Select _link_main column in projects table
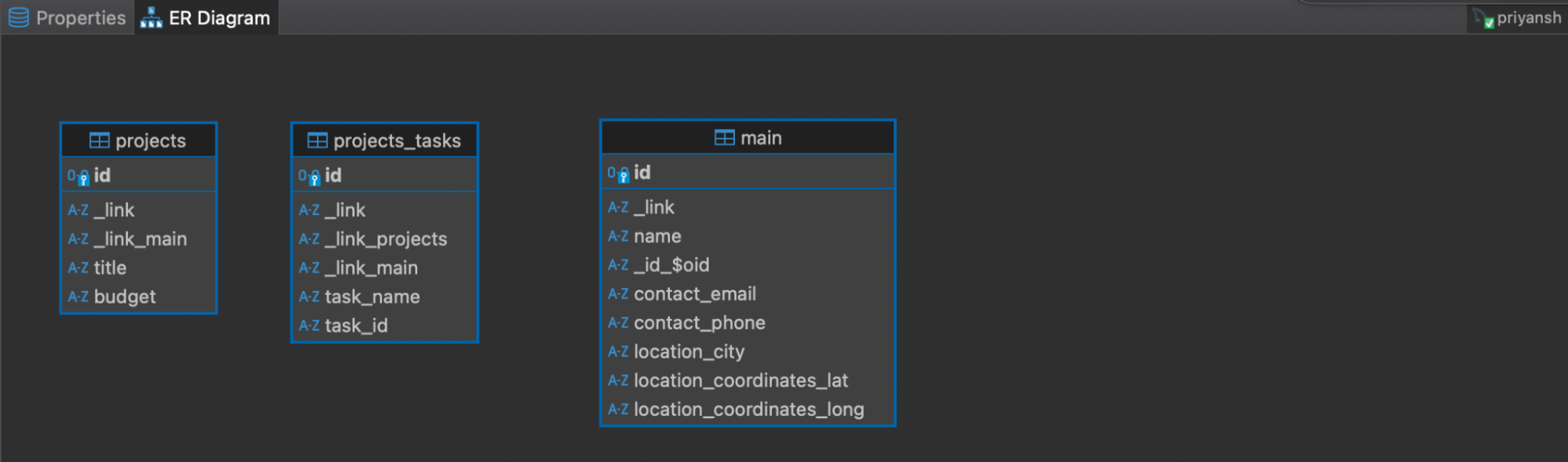 coord(140,239)
